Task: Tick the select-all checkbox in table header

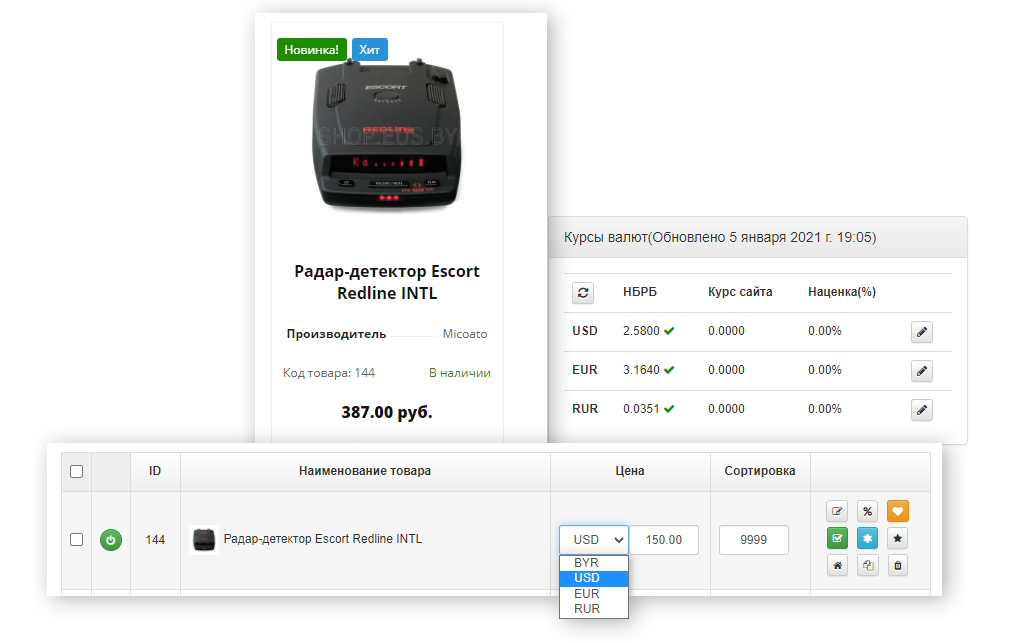Action: [x=76, y=471]
